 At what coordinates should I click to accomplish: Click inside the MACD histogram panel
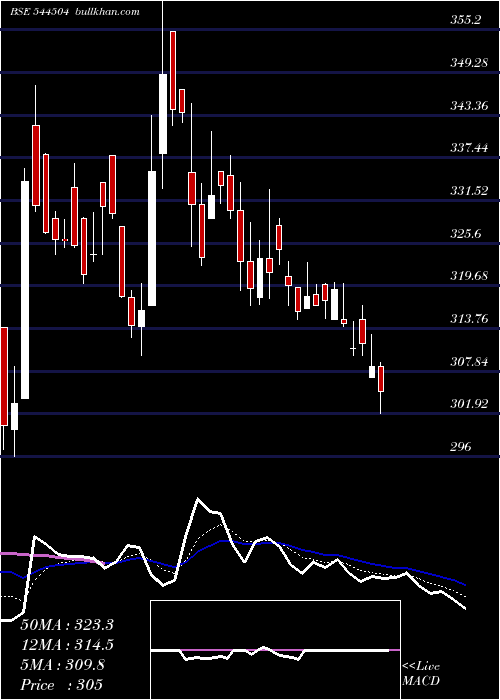pos(275,650)
